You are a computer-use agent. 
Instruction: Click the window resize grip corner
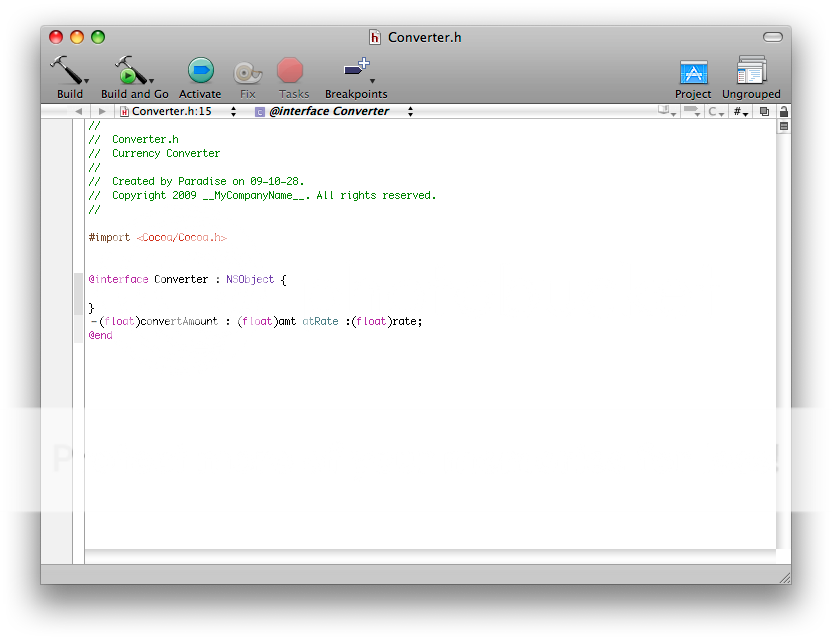pyautogui.click(x=785, y=578)
